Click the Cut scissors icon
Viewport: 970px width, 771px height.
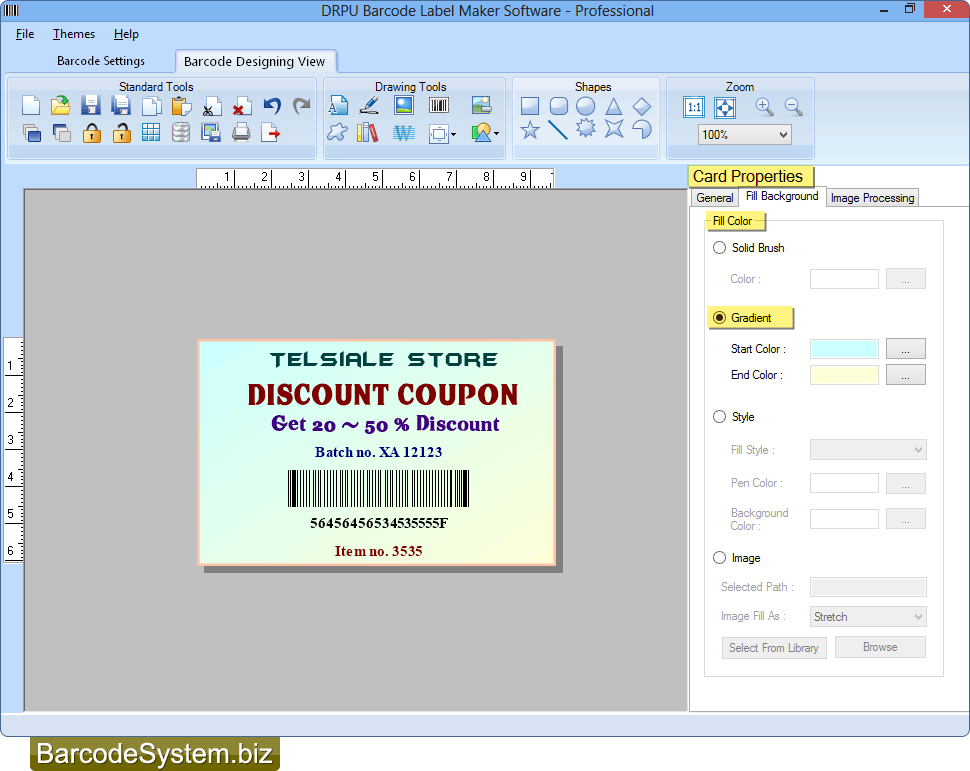pyautogui.click(x=211, y=106)
